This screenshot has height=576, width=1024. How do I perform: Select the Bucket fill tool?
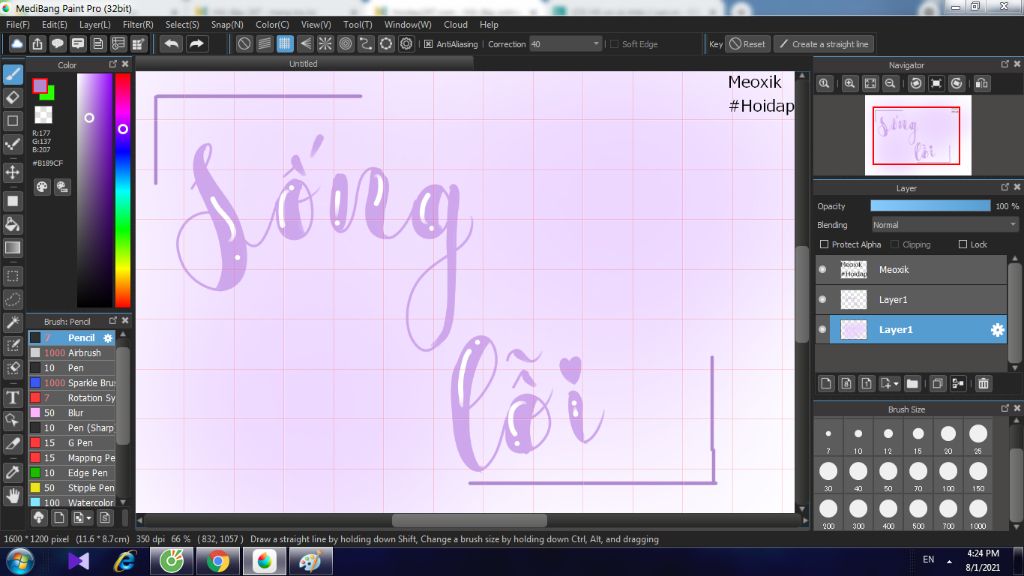click(x=12, y=224)
